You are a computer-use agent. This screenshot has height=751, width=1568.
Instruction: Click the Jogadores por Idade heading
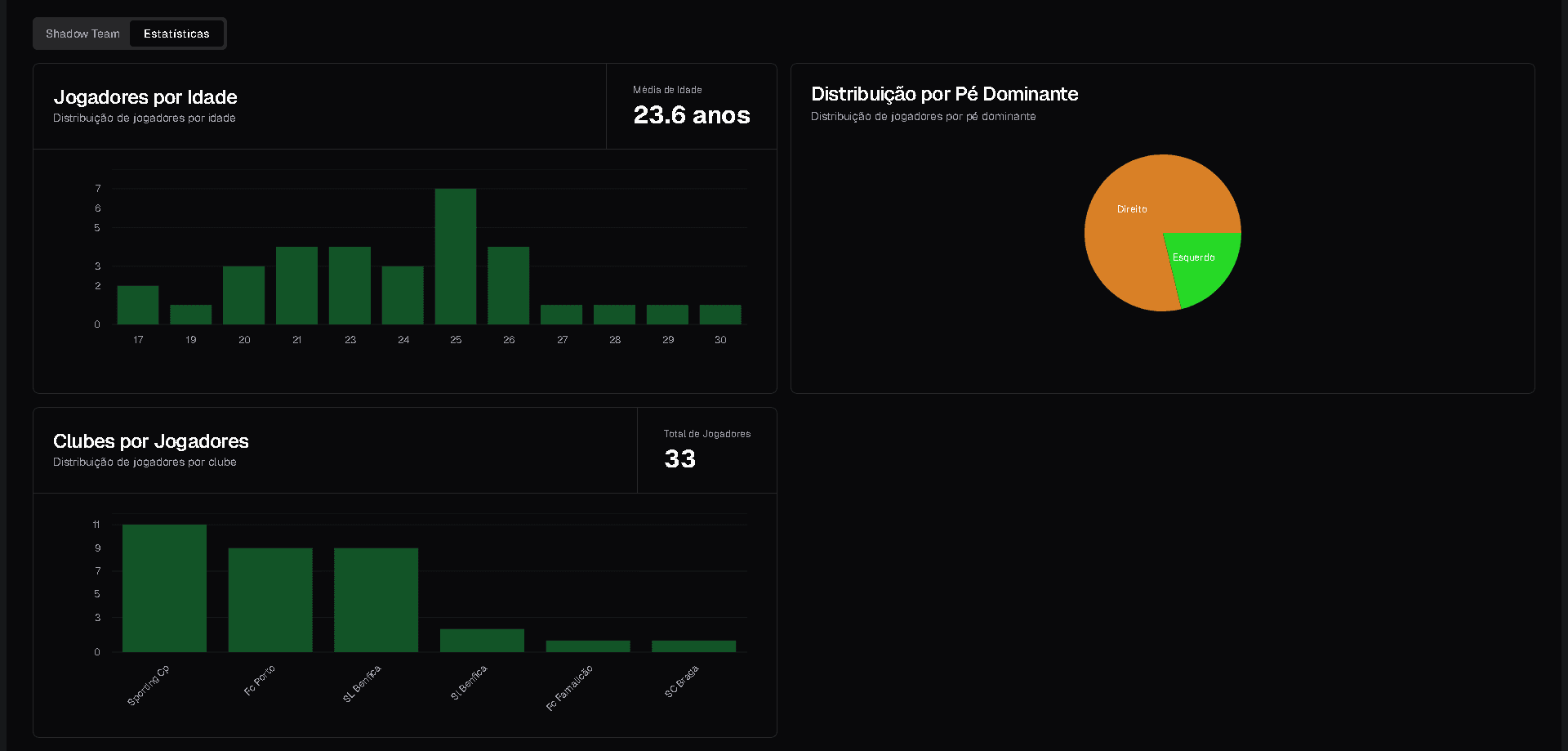click(145, 97)
